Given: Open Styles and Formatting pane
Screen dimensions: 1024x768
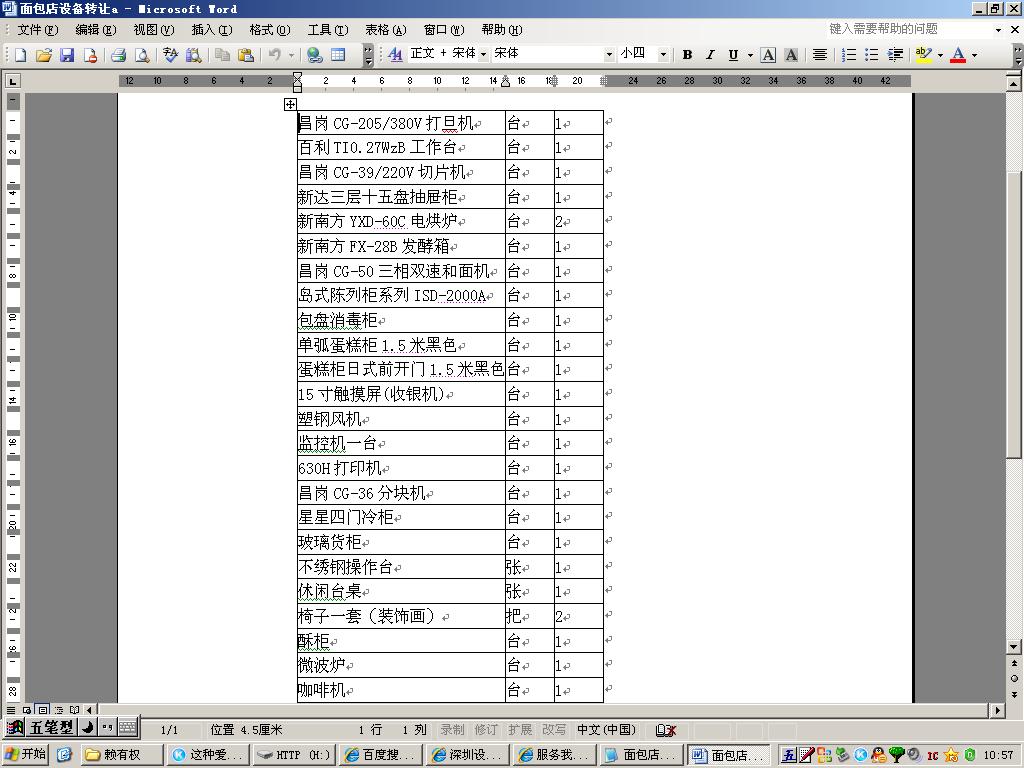Looking at the screenshot, I should tap(395, 55).
